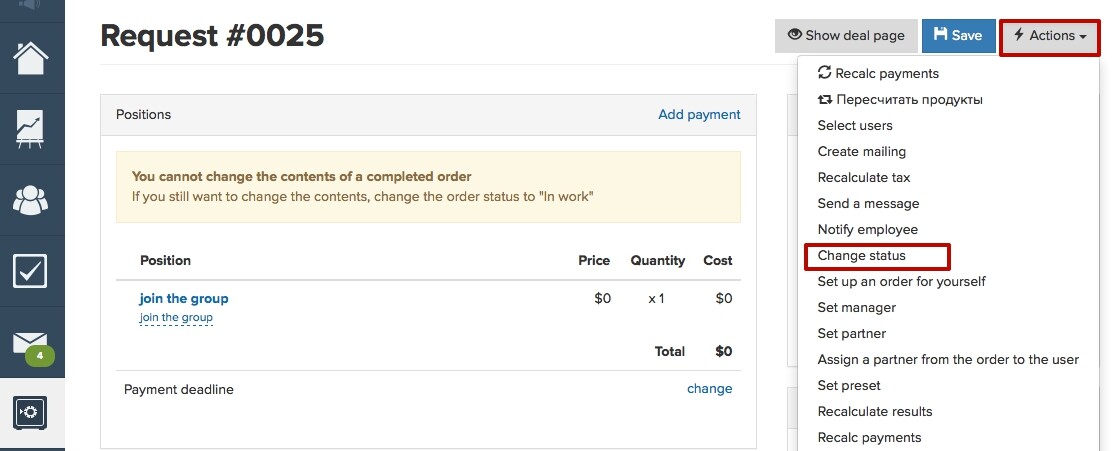Click the speaker icon atop the sidebar

(31, 5)
